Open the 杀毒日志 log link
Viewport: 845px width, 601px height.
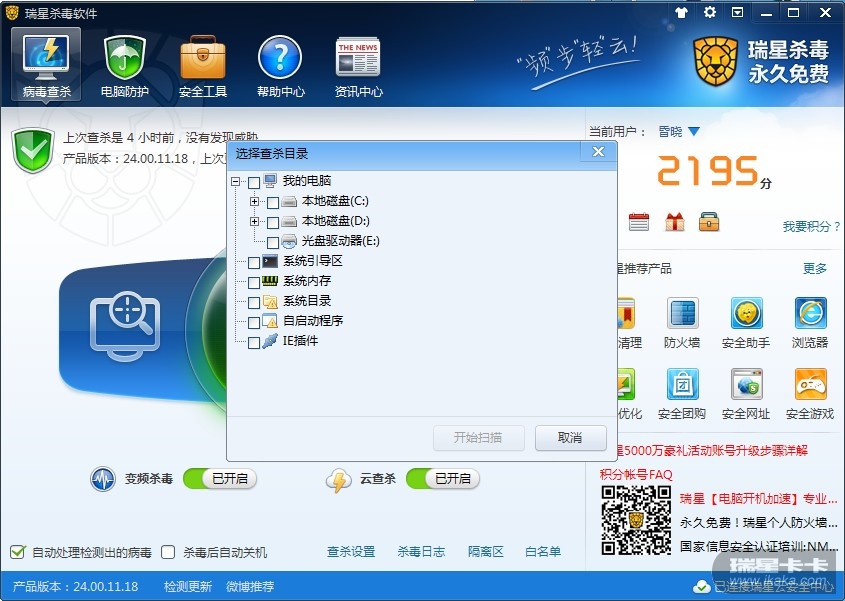(x=421, y=551)
